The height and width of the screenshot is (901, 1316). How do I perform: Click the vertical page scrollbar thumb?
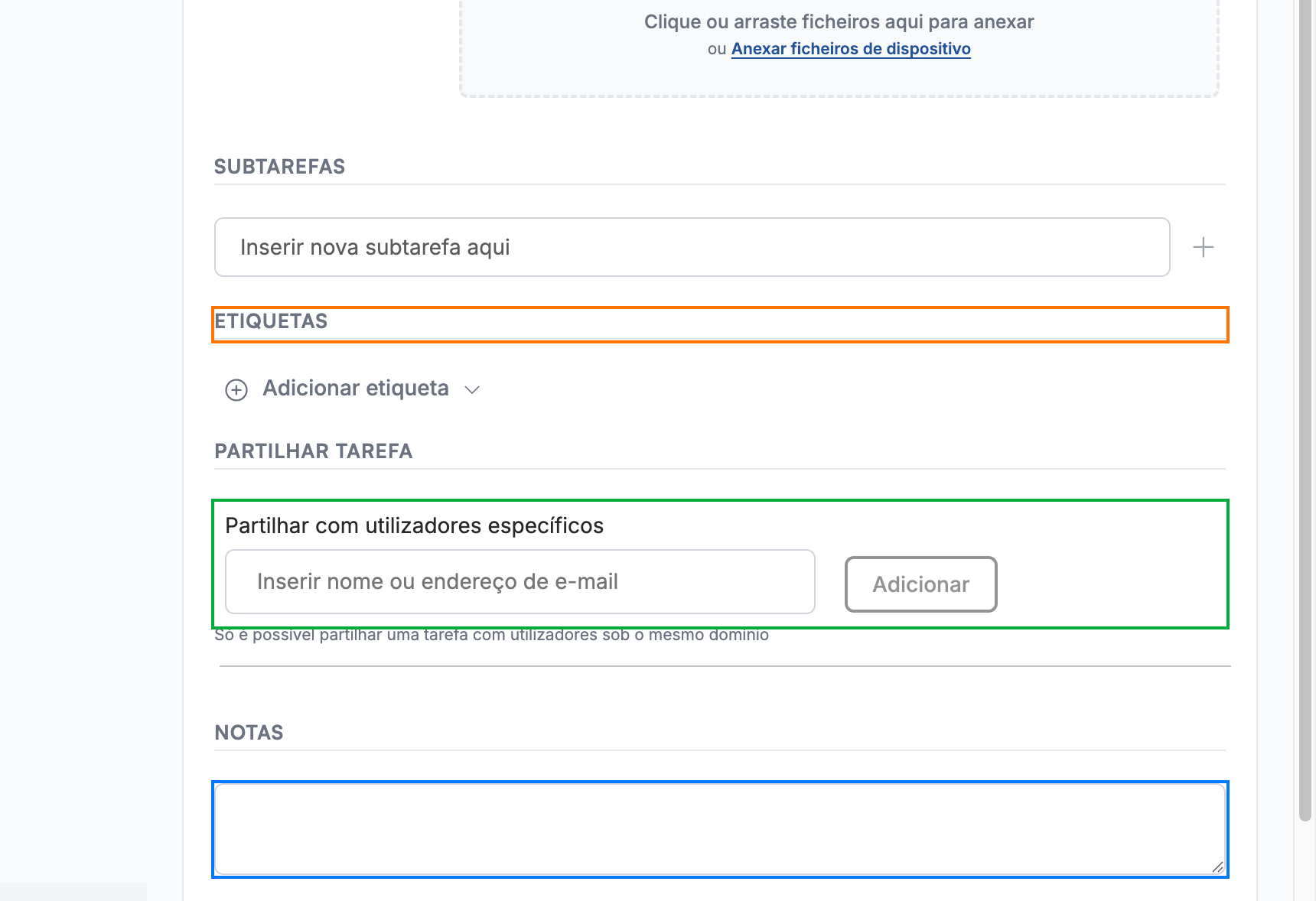click(x=1305, y=405)
